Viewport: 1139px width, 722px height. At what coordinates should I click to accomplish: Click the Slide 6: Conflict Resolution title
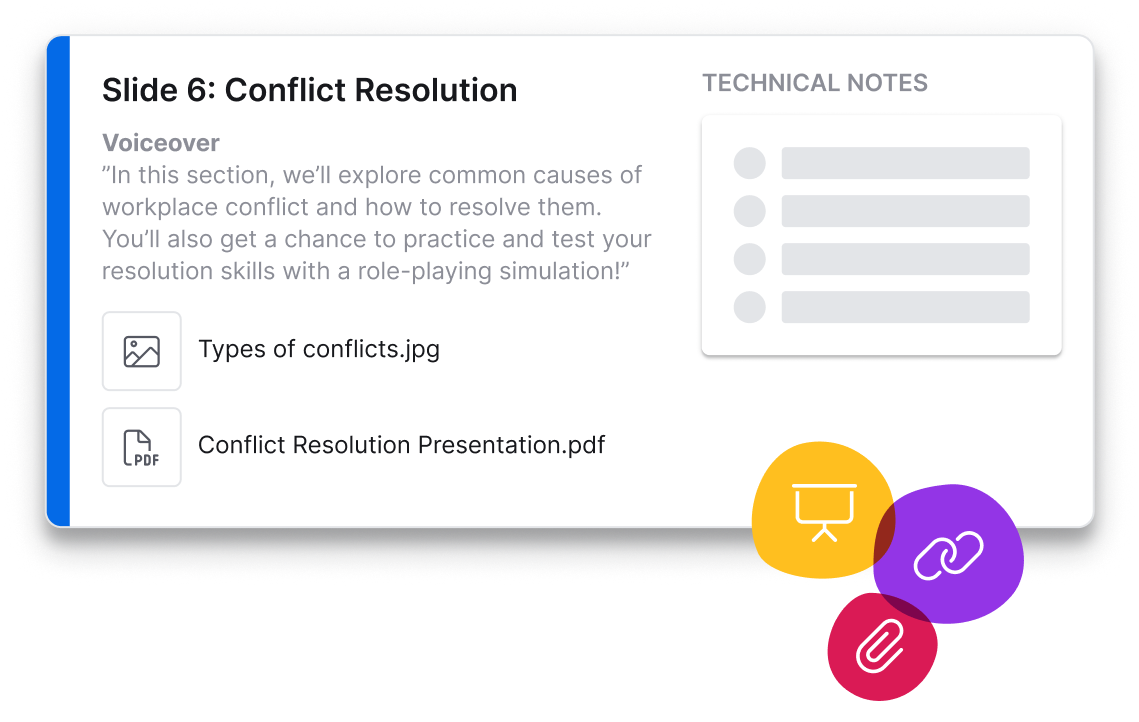tap(310, 90)
